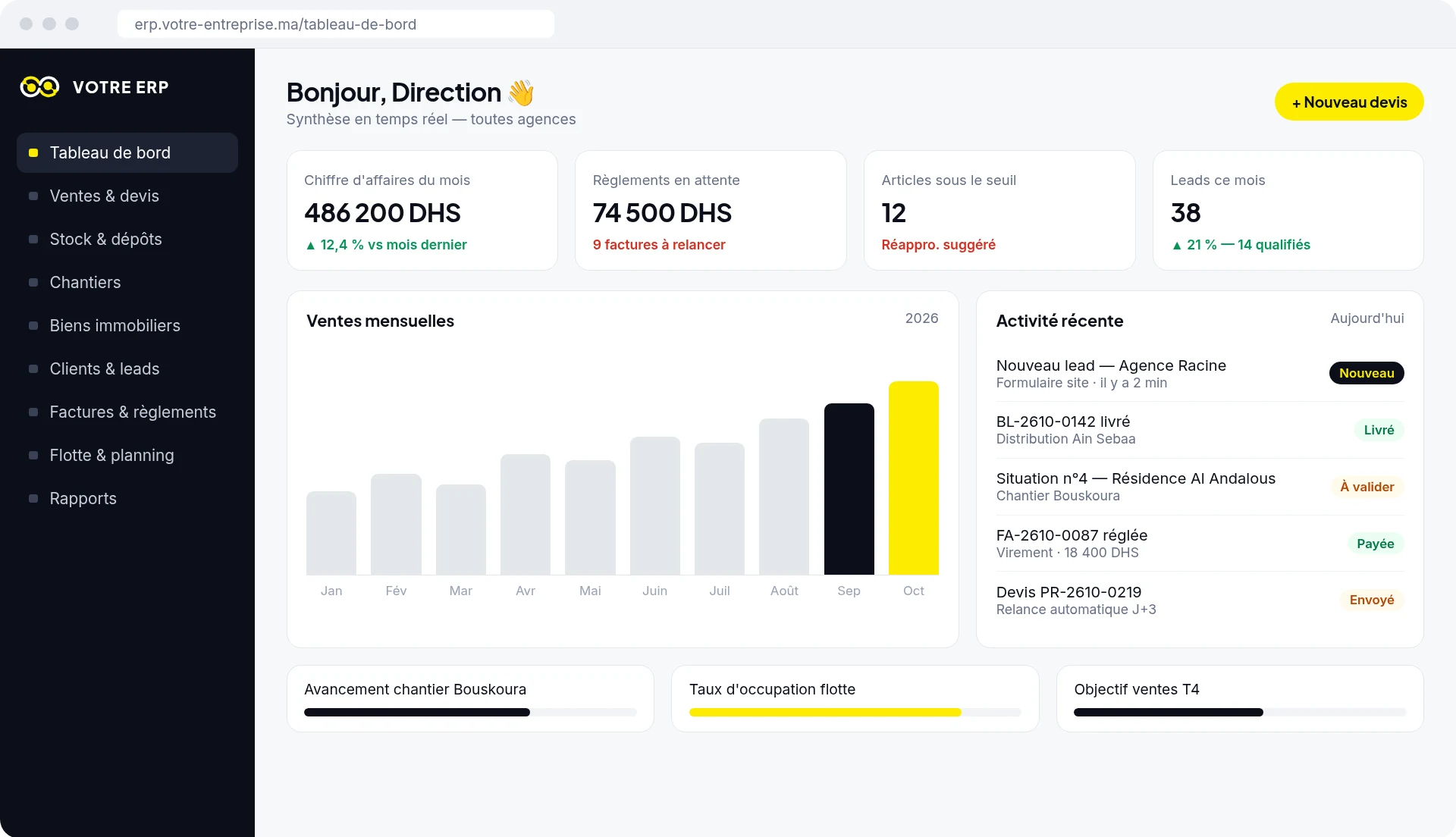Click Ventes mensuelles chart title
The image size is (1456, 837).
click(x=380, y=321)
